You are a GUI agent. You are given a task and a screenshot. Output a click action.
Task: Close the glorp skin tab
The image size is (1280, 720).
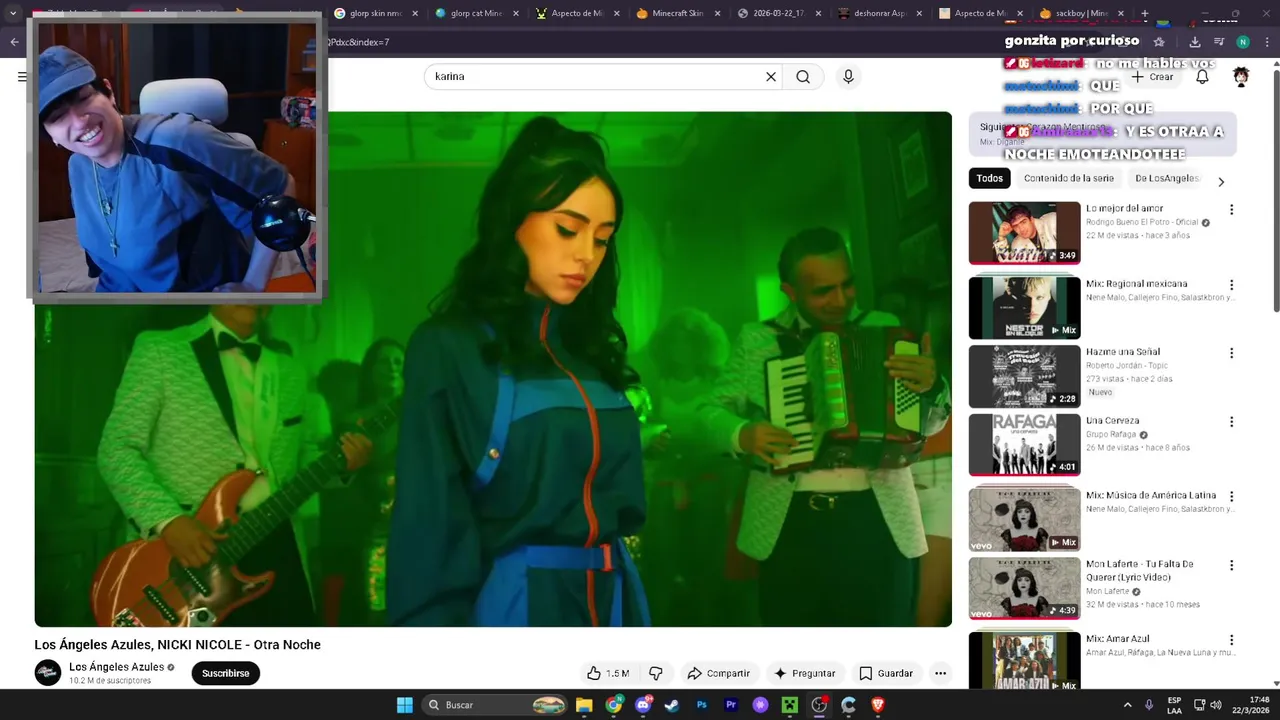click(414, 14)
